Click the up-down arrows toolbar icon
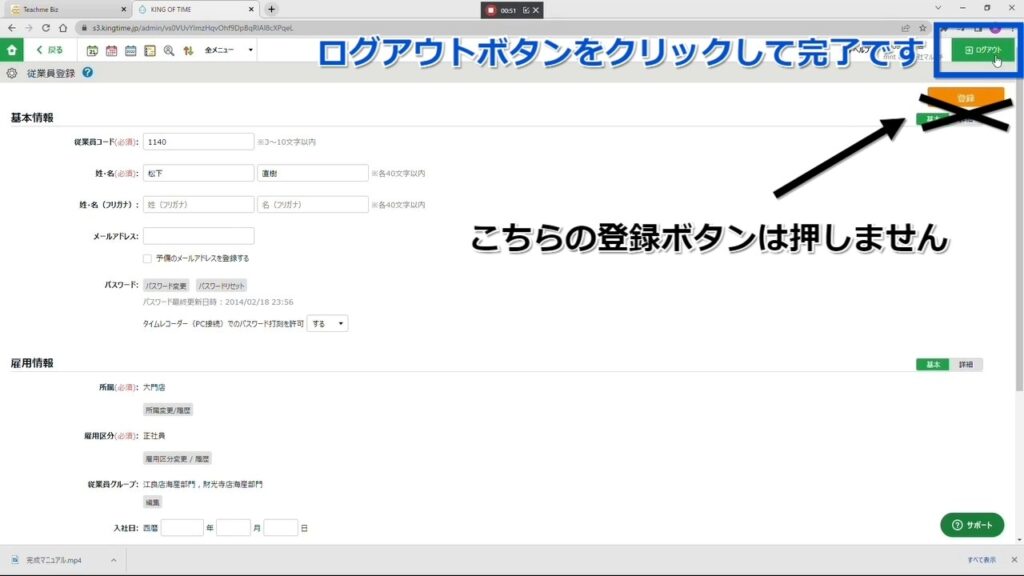The image size is (1024, 576). [187, 50]
